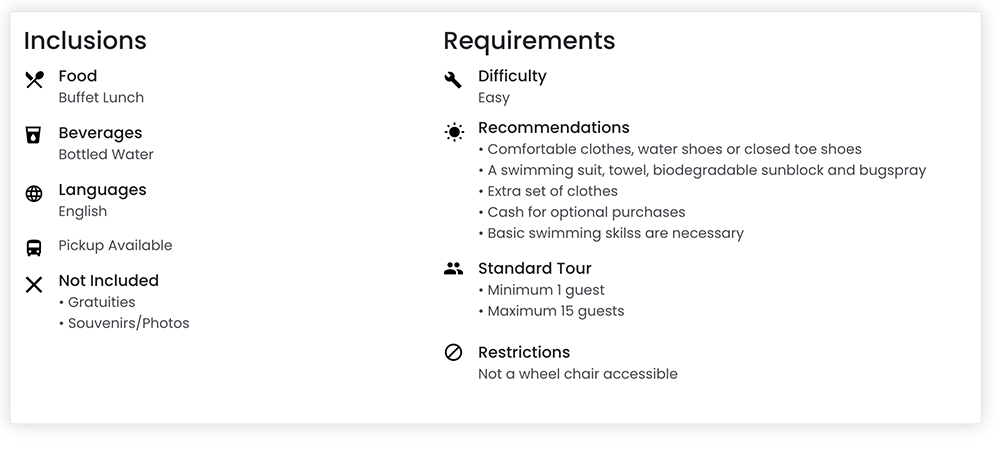Click the fork and spoon Food icon
This screenshot has height=453, width=1000.
point(34,80)
